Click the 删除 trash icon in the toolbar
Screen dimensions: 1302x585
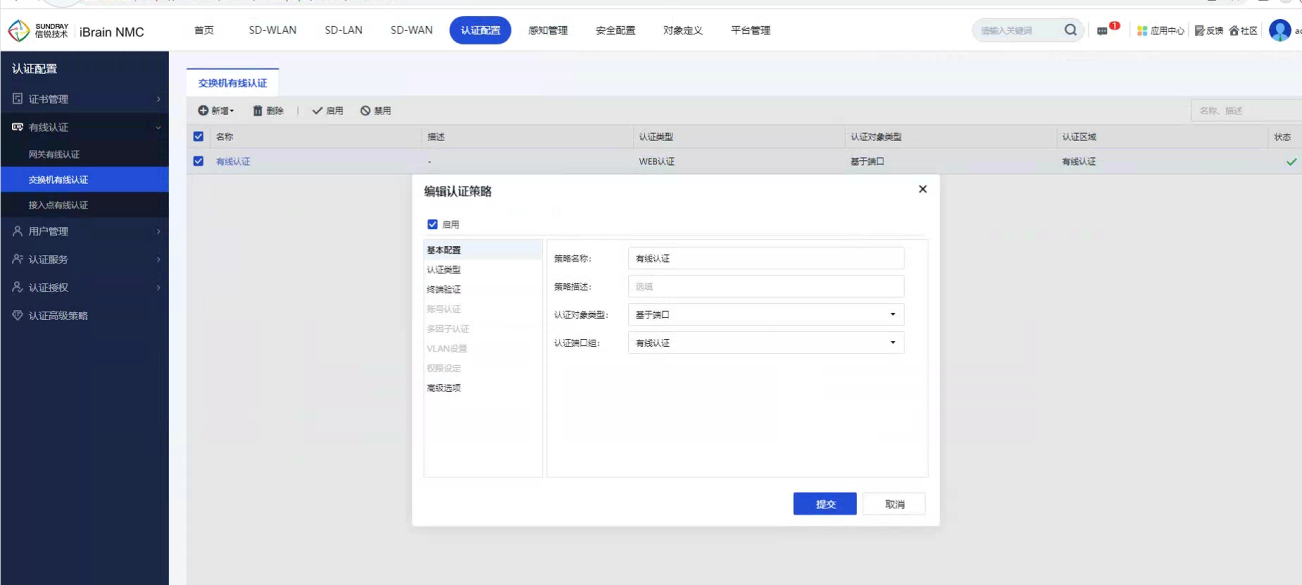click(257, 111)
